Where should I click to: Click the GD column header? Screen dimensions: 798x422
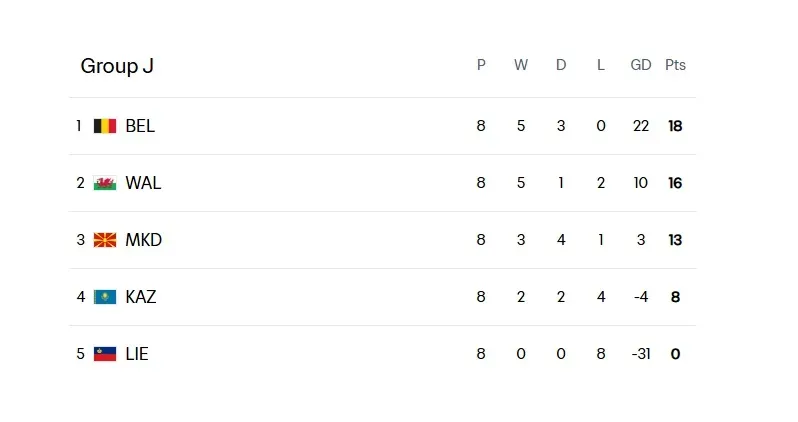pyautogui.click(x=641, y=65)
